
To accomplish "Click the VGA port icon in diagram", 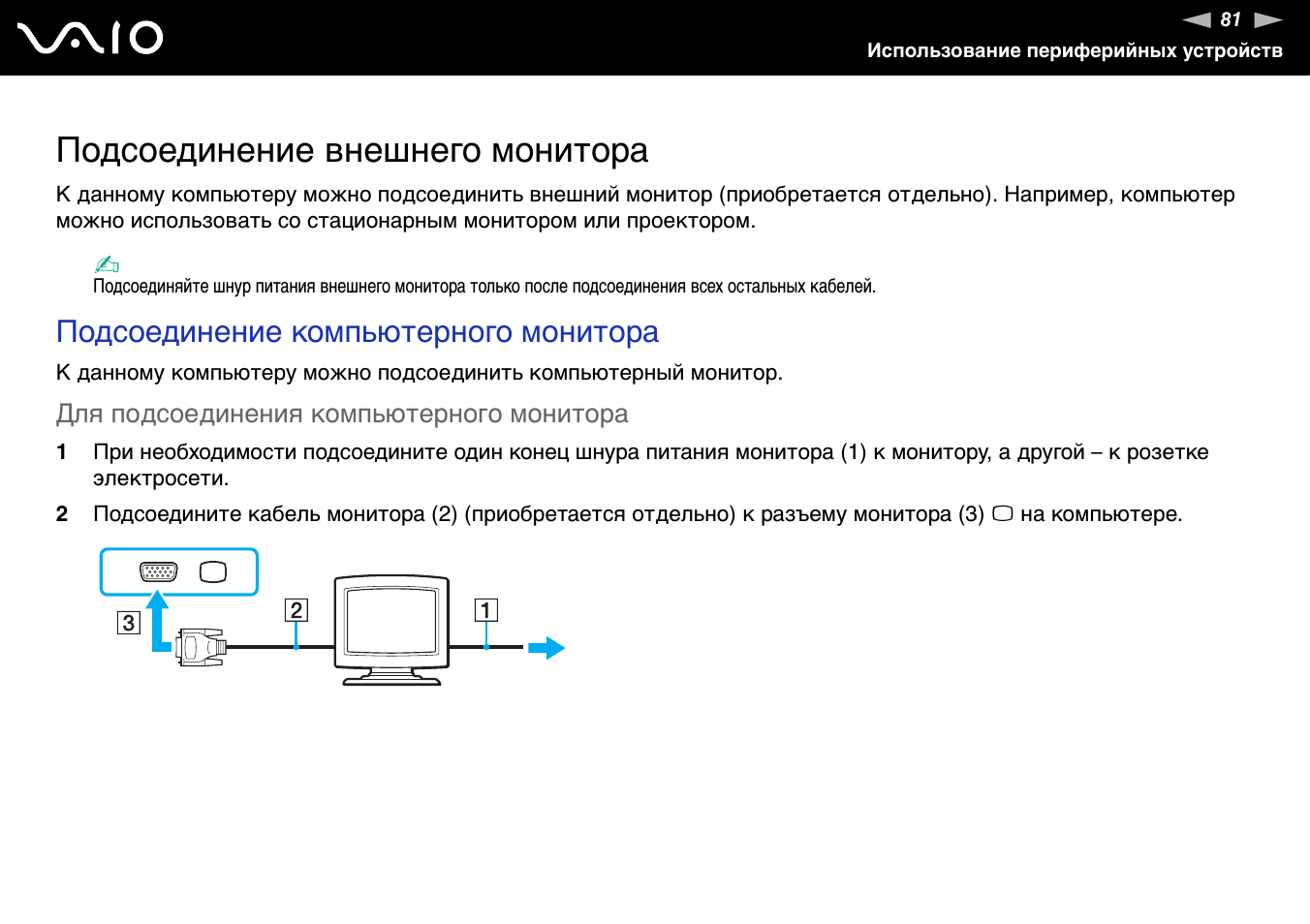I will pyautogui.click(x=159, y=571).
